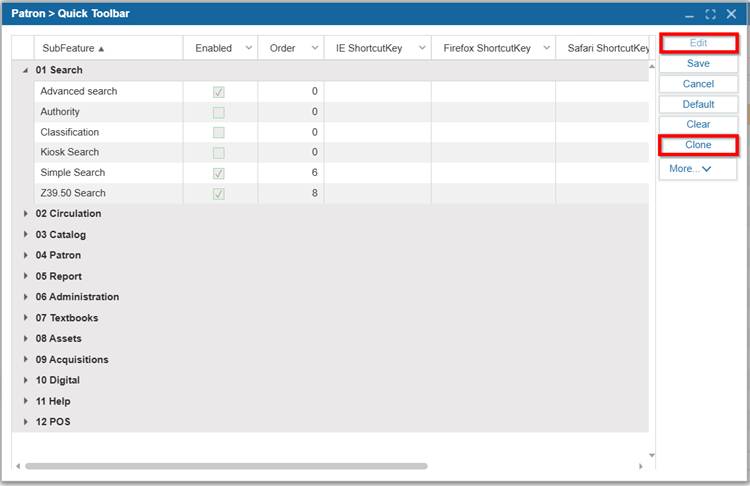
Task: Enable the Kiosk Search checkbox
Action: pyautogui.click(x=219, y=153)
